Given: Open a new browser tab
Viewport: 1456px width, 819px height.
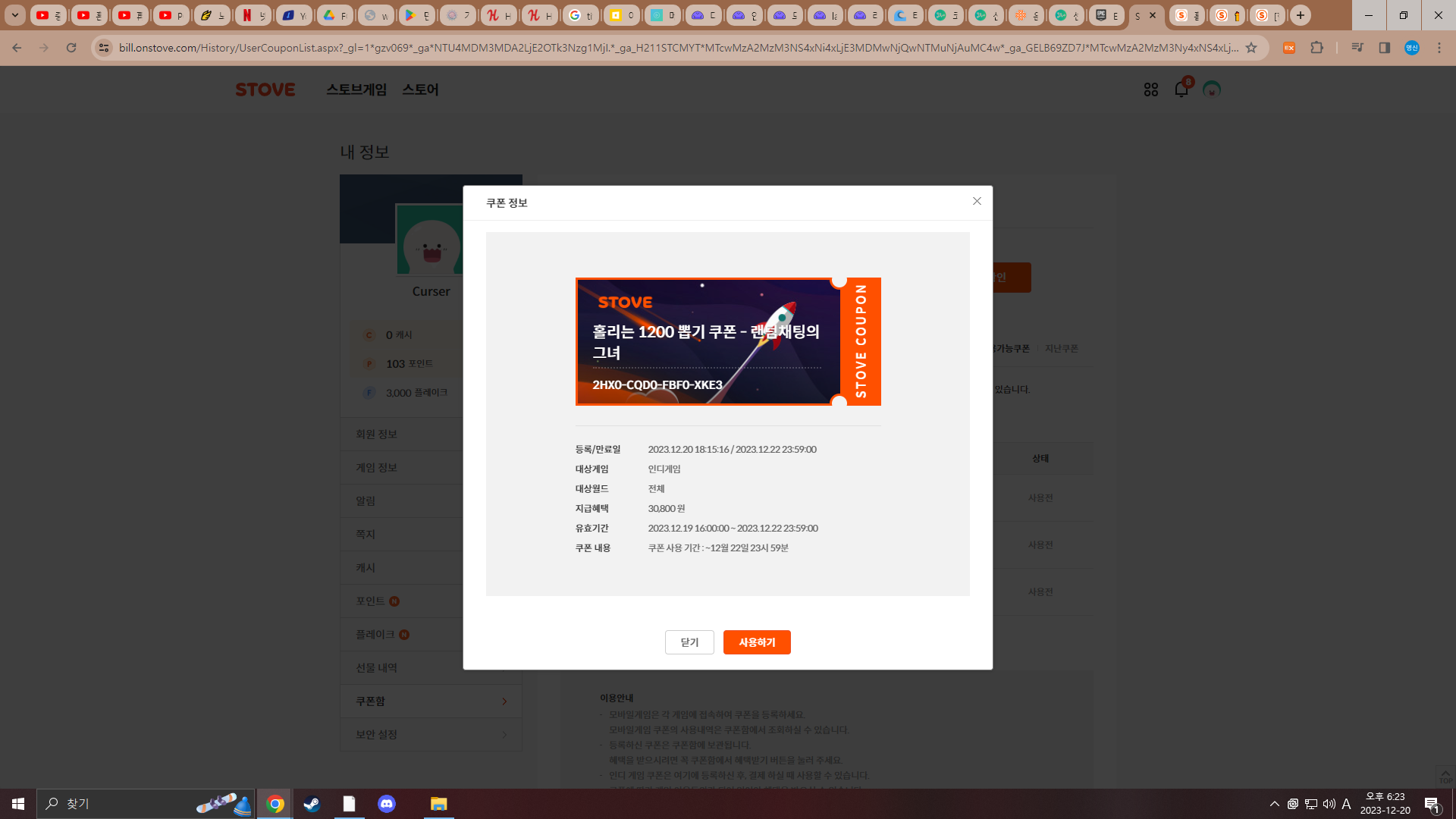Looking at the screenshot, I should (1301, 15).
